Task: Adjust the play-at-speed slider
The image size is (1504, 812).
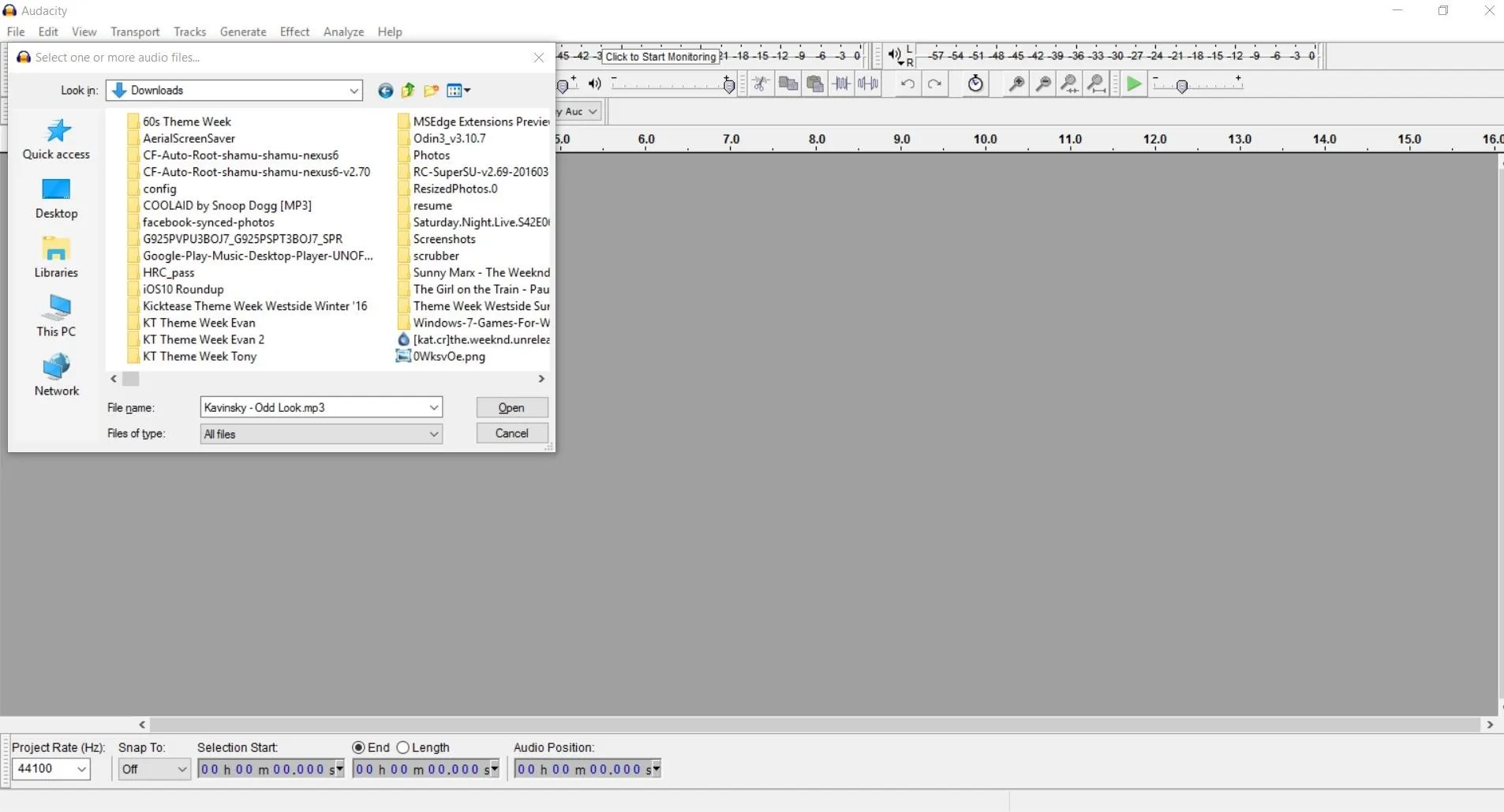Action: [1198, 84]
